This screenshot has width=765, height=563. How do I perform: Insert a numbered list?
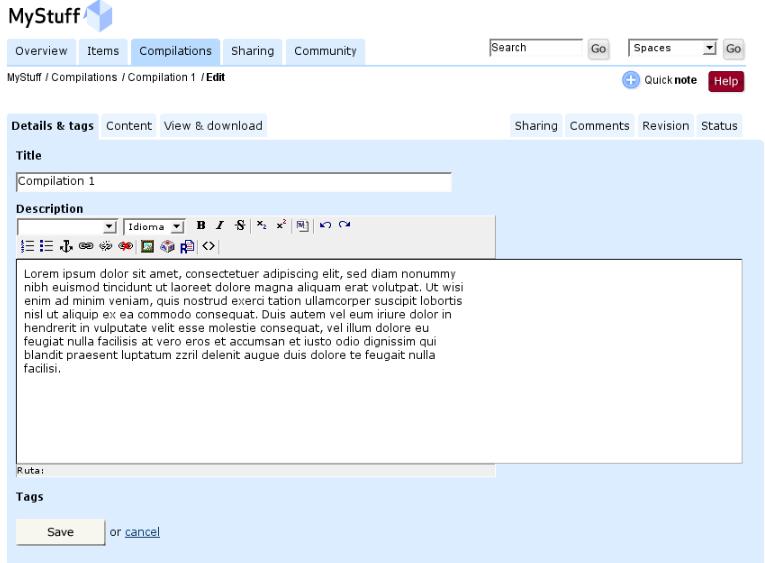coord(26,245)
